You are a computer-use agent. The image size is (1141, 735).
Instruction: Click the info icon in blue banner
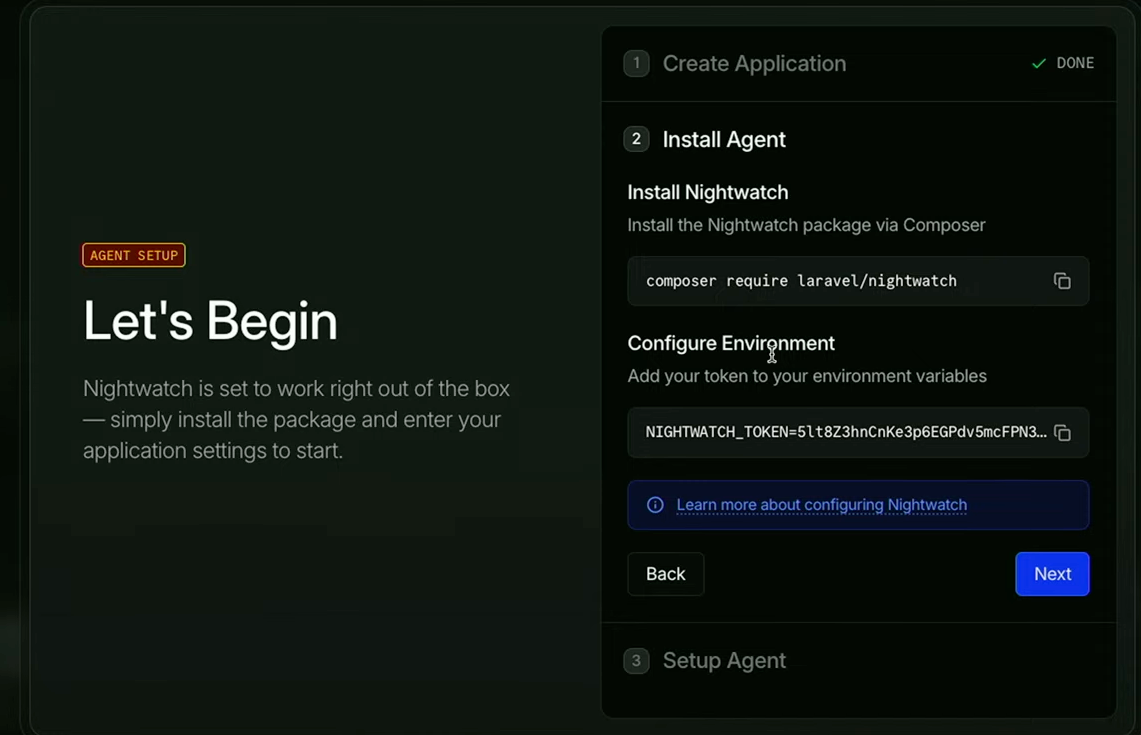point(655,505)
